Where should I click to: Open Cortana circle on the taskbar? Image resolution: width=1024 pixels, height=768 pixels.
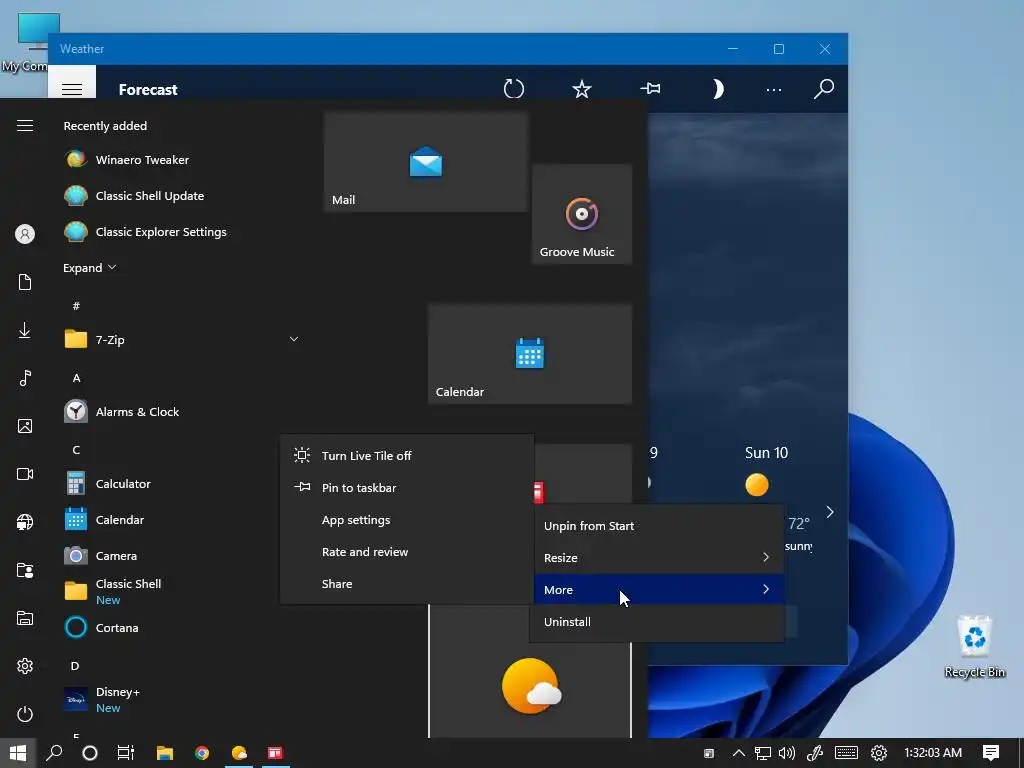tap(90, 753)
